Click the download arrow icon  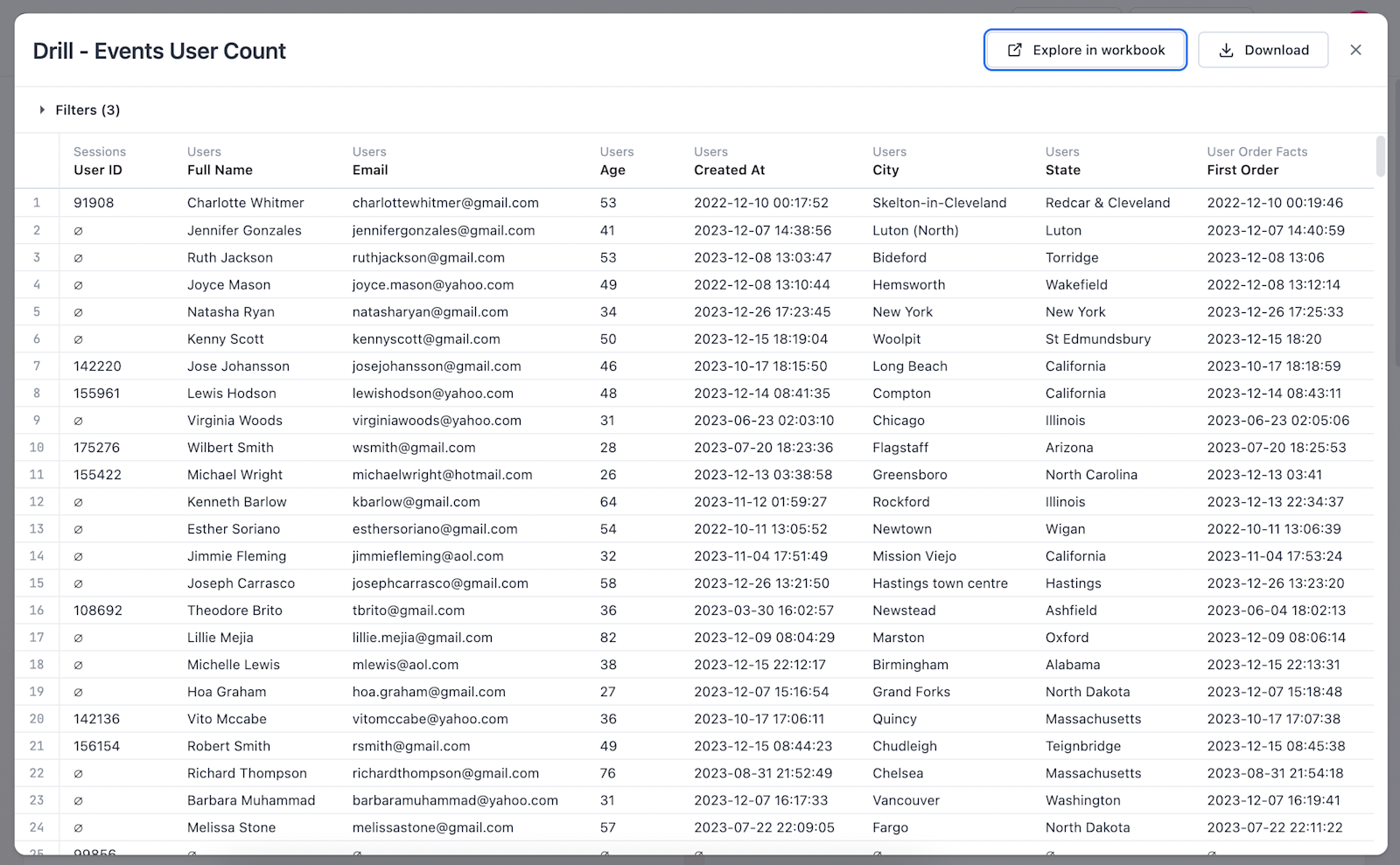click(x=1225, y=50)
